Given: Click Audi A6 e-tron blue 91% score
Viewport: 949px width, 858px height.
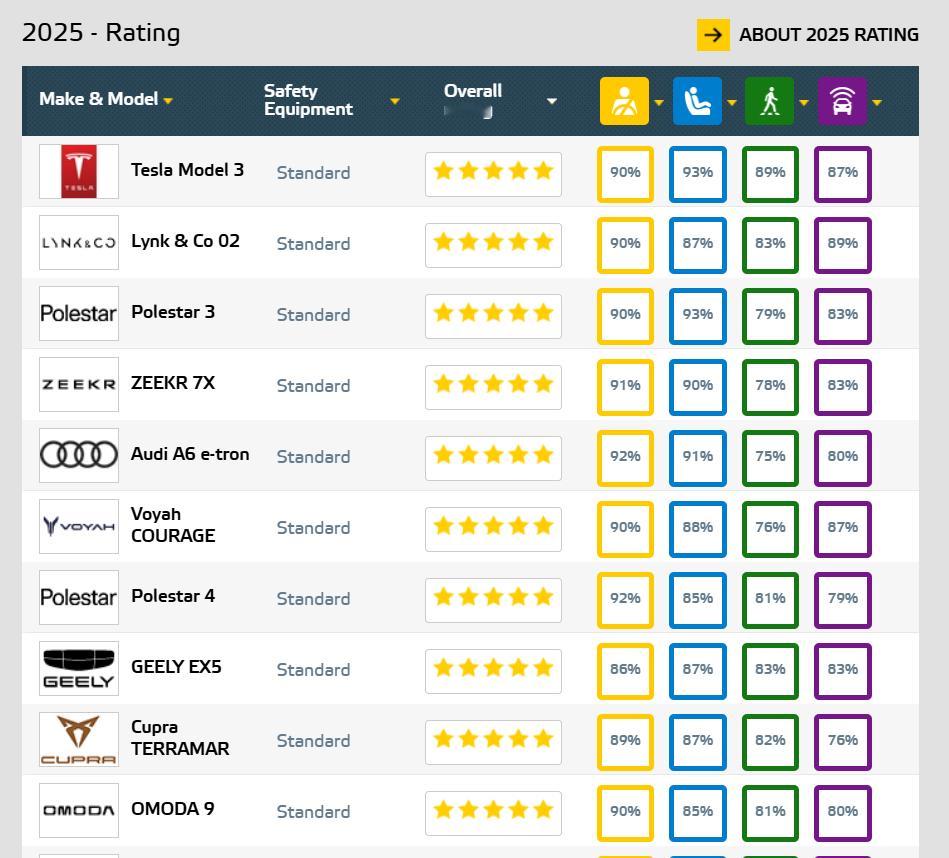Looking at the screenshot, I should pyautogui.click(x=698, y=458).
